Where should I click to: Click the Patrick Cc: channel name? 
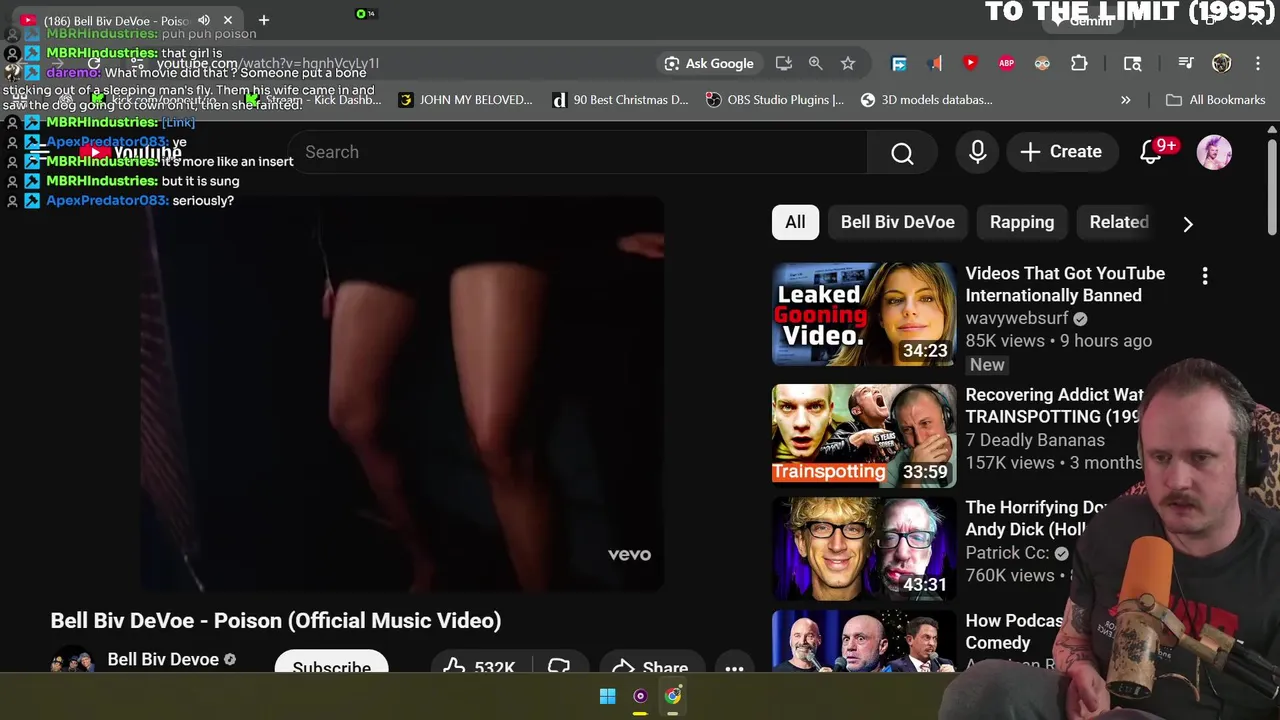click(x=1007, y=553)
